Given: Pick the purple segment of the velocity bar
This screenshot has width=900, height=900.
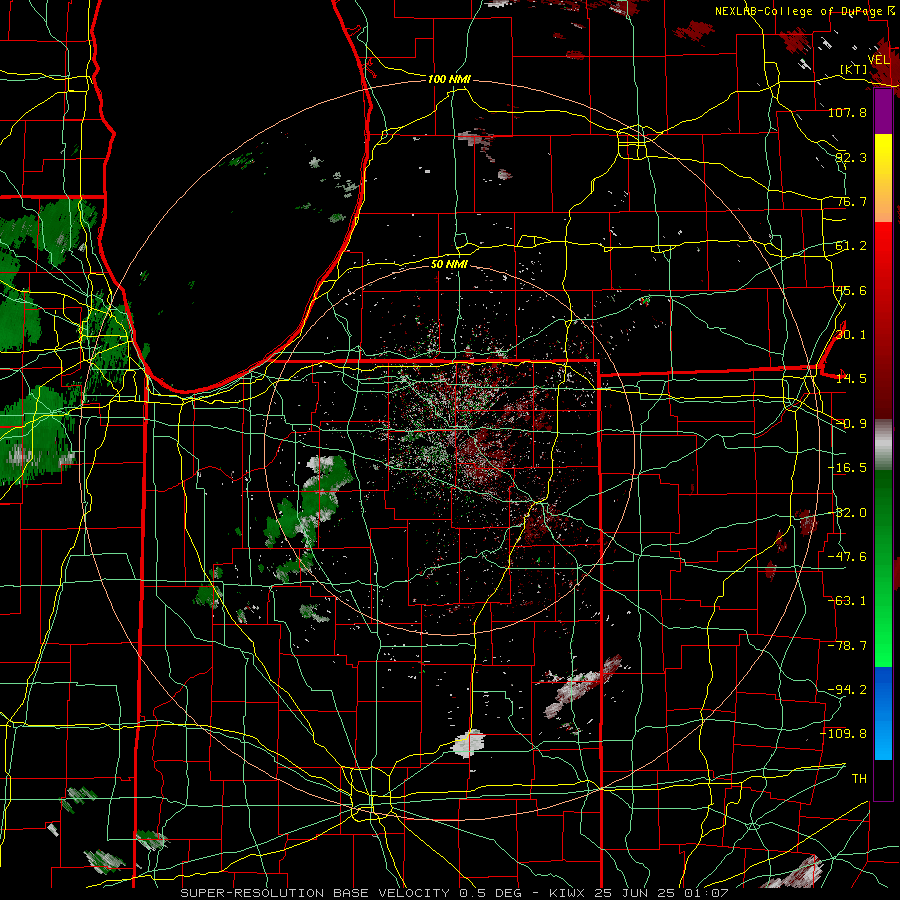Looking at the screenshot, I should (x=883, y=112).
